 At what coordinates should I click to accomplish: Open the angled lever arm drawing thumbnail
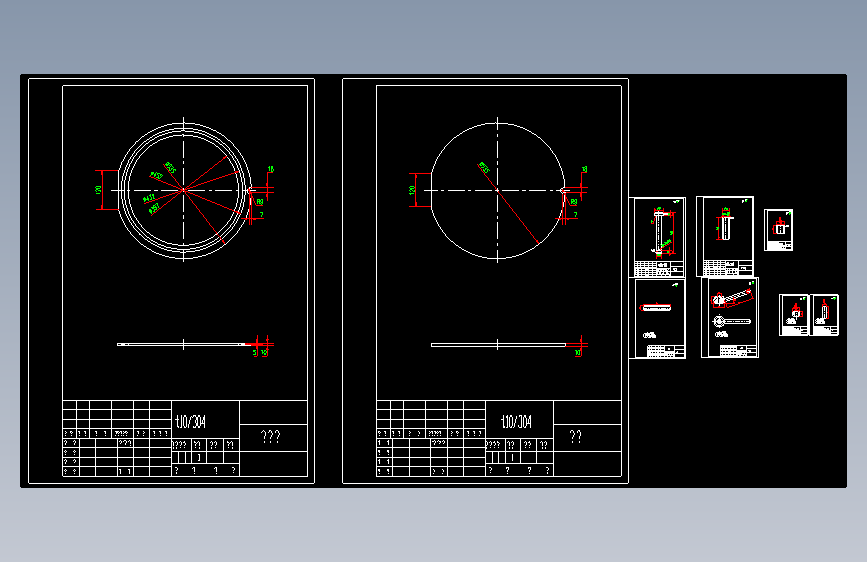730,318
